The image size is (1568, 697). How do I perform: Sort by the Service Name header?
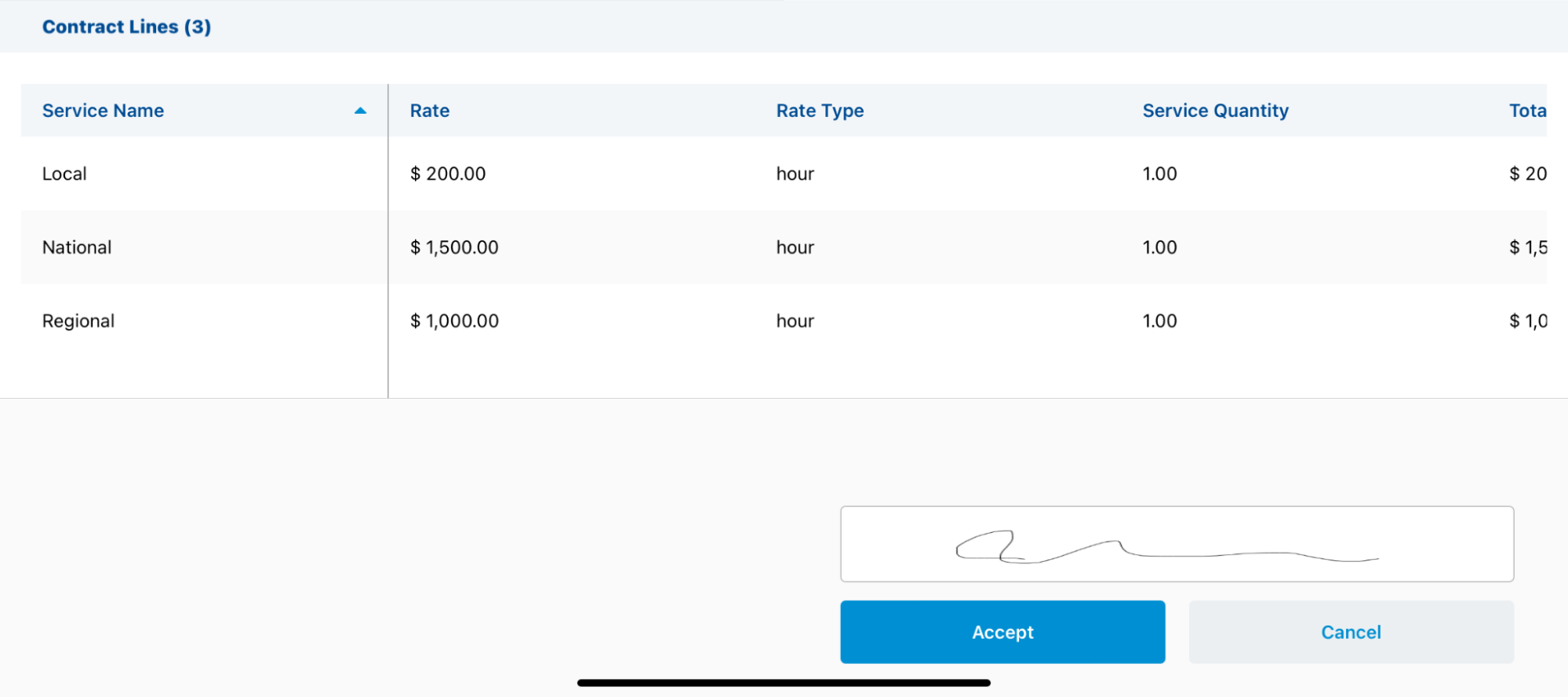[103, 111]
